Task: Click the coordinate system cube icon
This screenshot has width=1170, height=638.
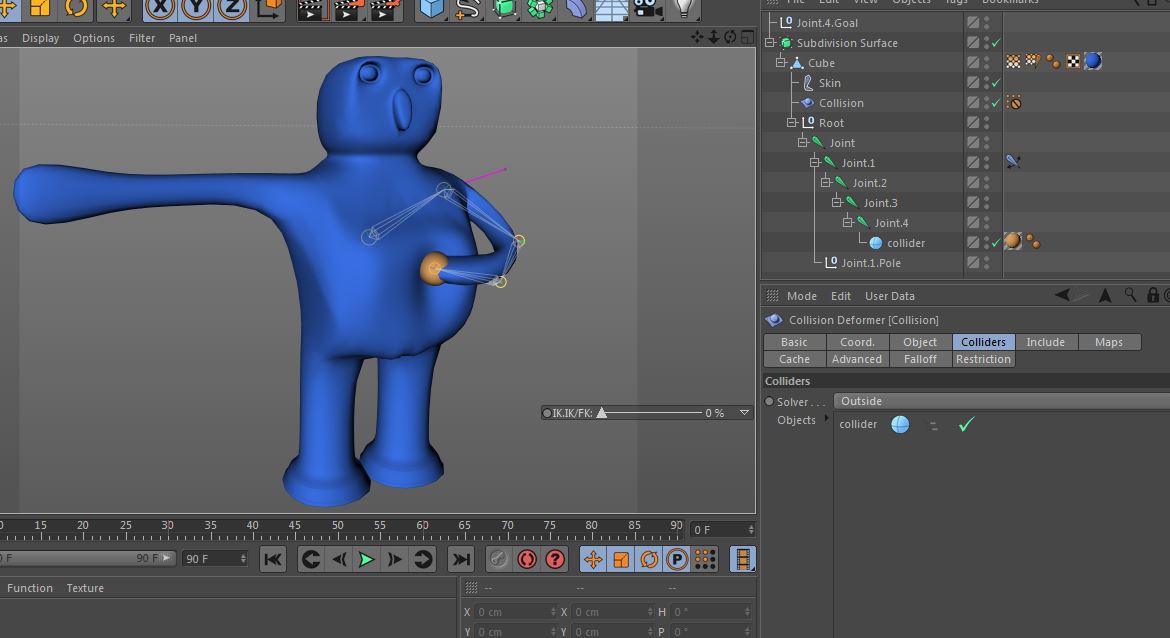Action: tap(269, 9)
